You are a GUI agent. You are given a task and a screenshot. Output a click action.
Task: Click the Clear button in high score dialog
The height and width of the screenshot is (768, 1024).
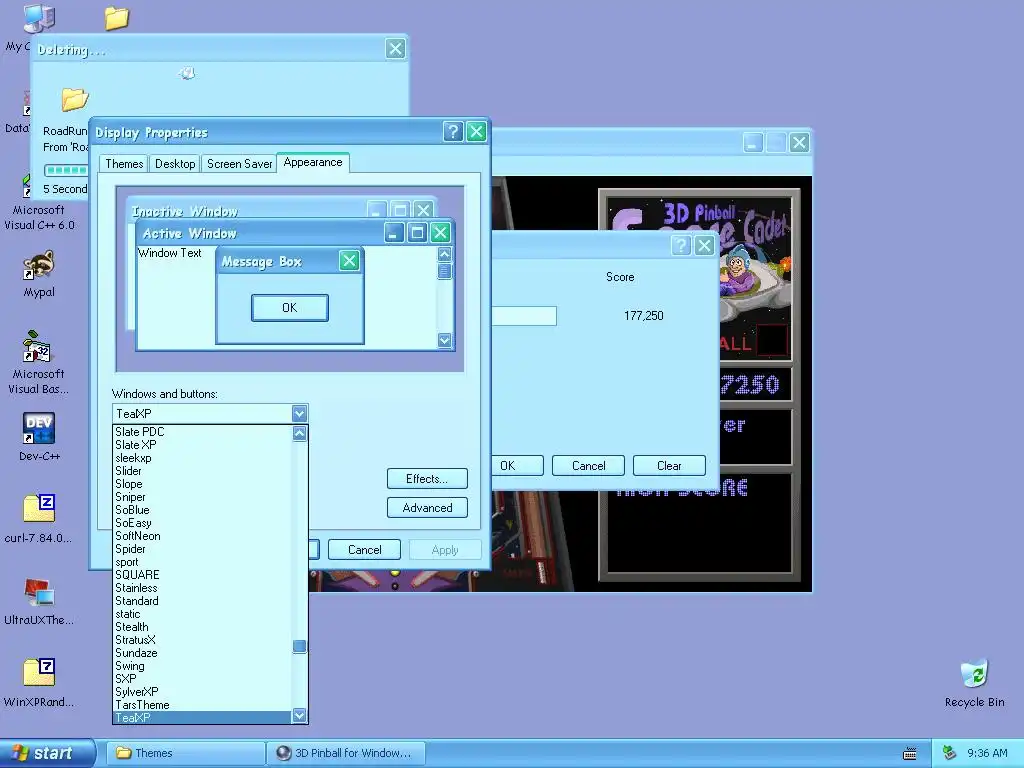pyautogui.click(x=669, y=466)
